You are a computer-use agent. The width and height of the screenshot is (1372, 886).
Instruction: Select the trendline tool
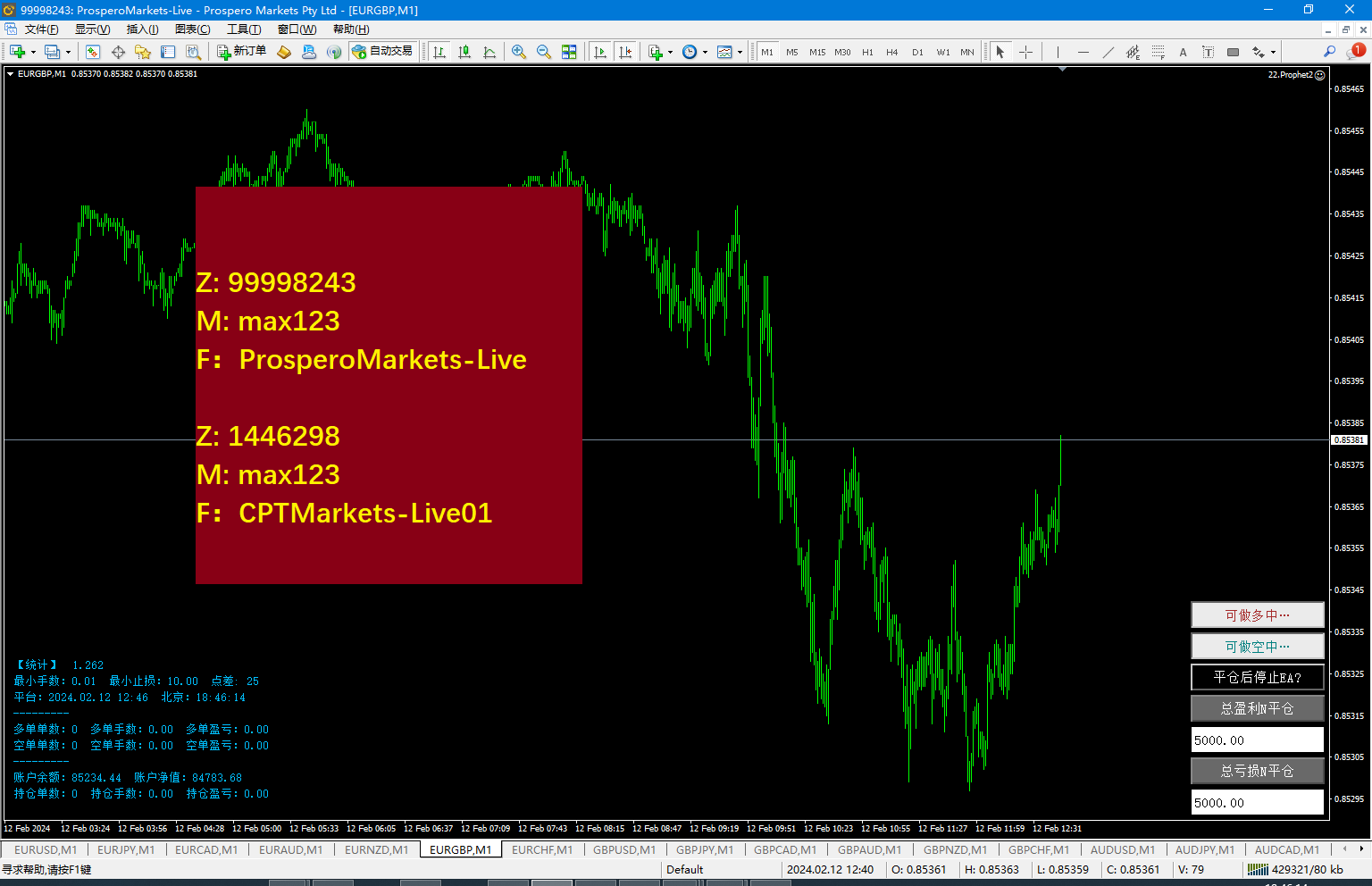click(1108, 52)
